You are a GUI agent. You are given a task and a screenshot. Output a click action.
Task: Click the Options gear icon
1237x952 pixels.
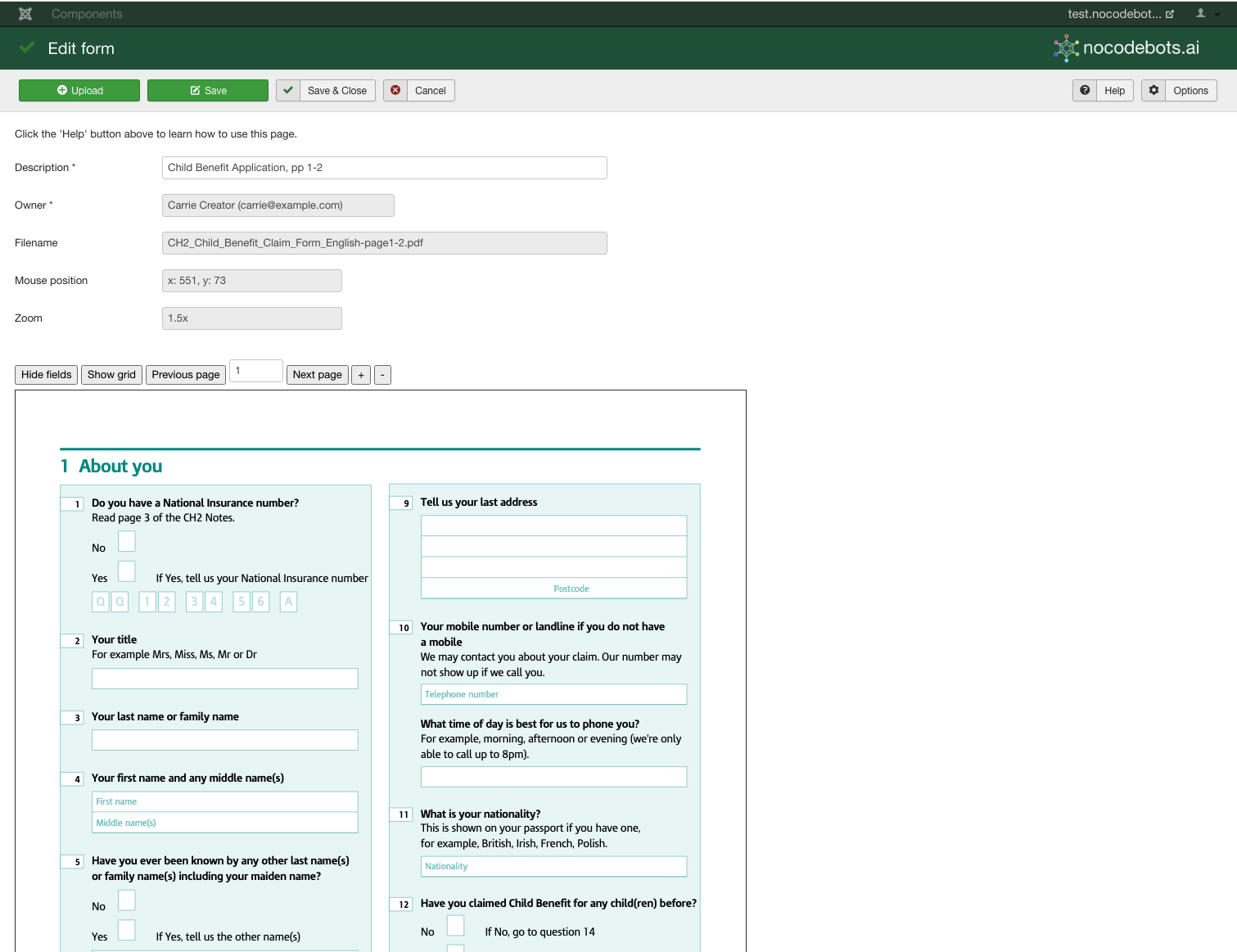[x=1153, y=91]
